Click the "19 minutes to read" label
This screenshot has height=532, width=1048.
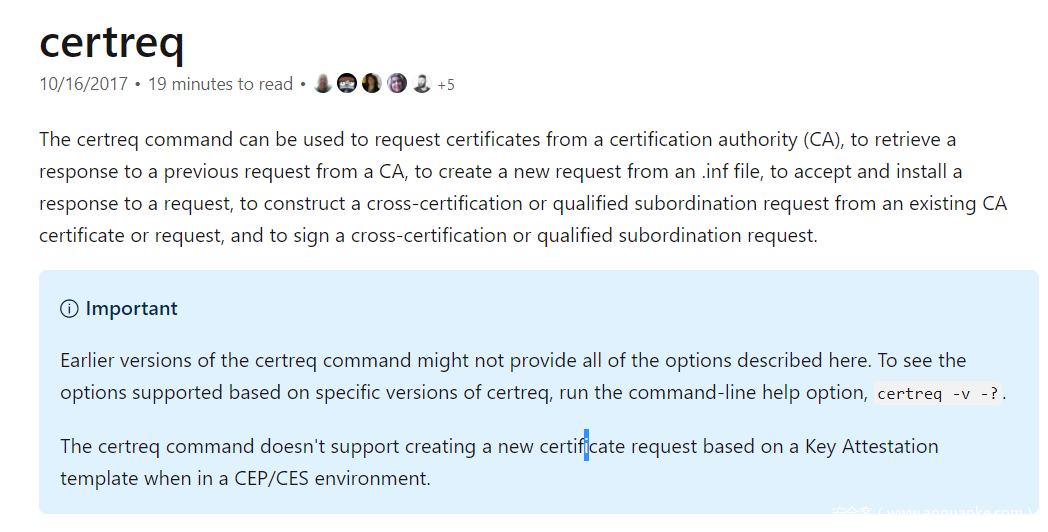pos(220,84)
